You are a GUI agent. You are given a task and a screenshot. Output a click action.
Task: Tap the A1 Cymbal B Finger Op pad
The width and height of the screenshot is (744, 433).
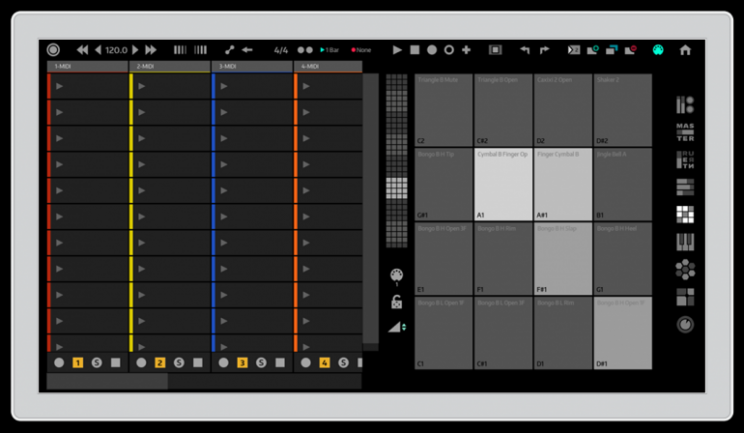tap(503, 184)
